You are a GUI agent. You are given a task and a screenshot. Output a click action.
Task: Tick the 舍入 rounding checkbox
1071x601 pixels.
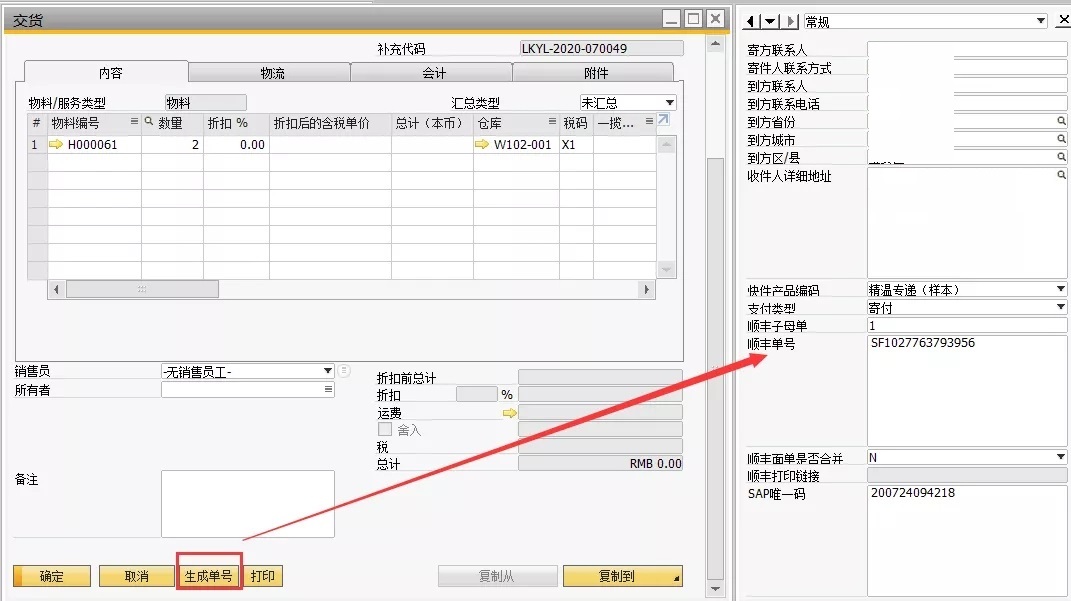pos(385,430)
